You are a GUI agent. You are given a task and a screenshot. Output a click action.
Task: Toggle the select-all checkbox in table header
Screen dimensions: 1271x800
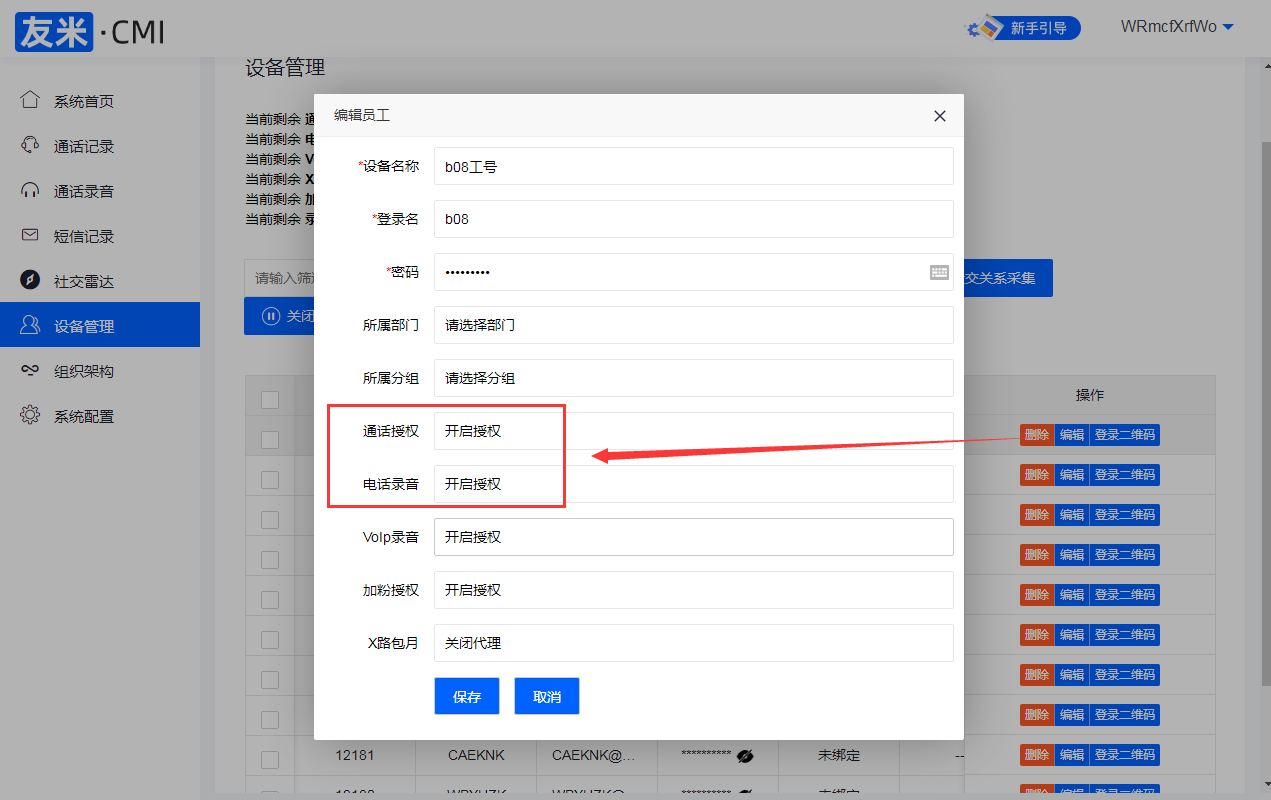(x=269, y=399)
